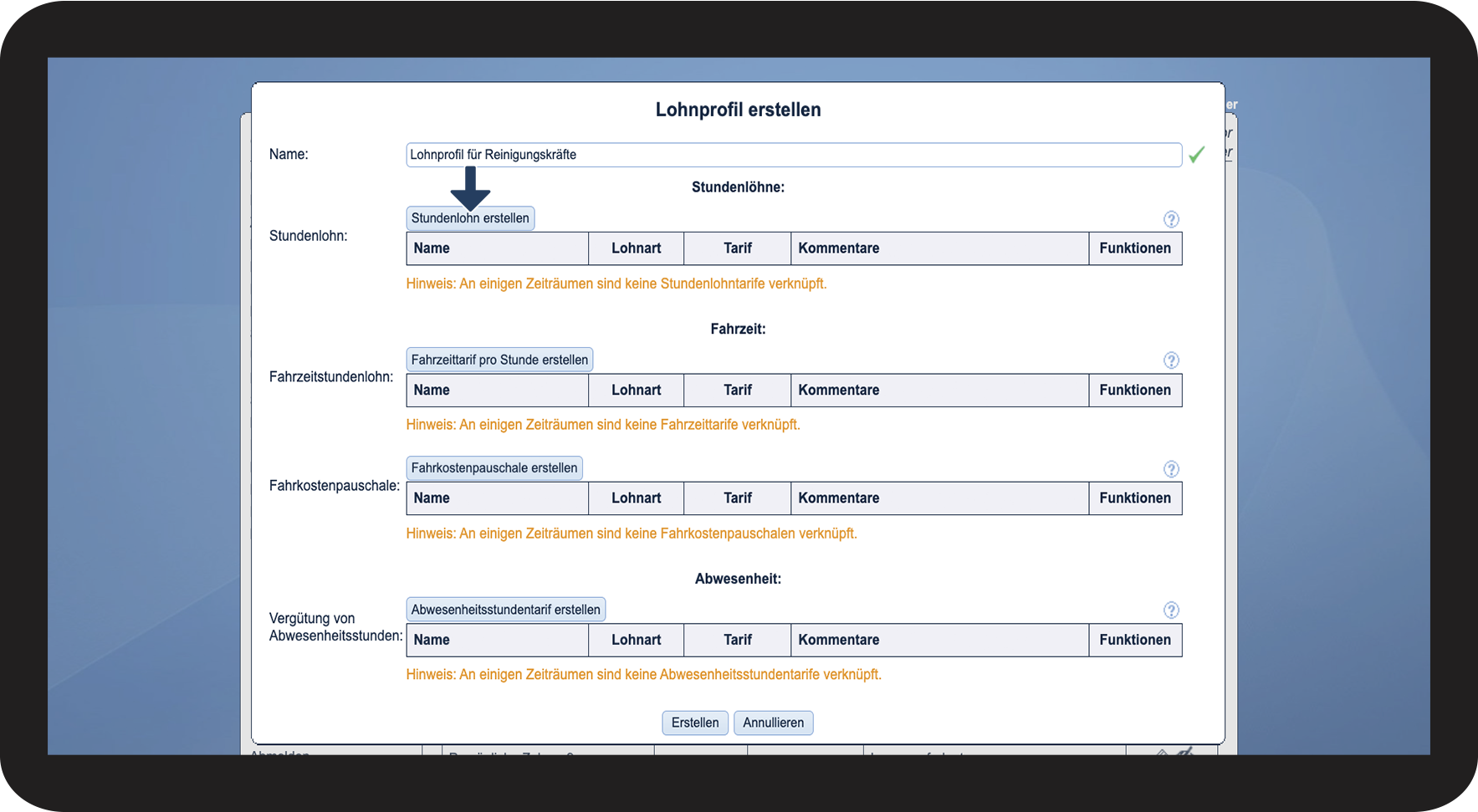Image resolution: width=1478 pixels, height=812 pixels.
Task: Click the 'Stundenlöhne:' section heading
Action: coord(738,187)
